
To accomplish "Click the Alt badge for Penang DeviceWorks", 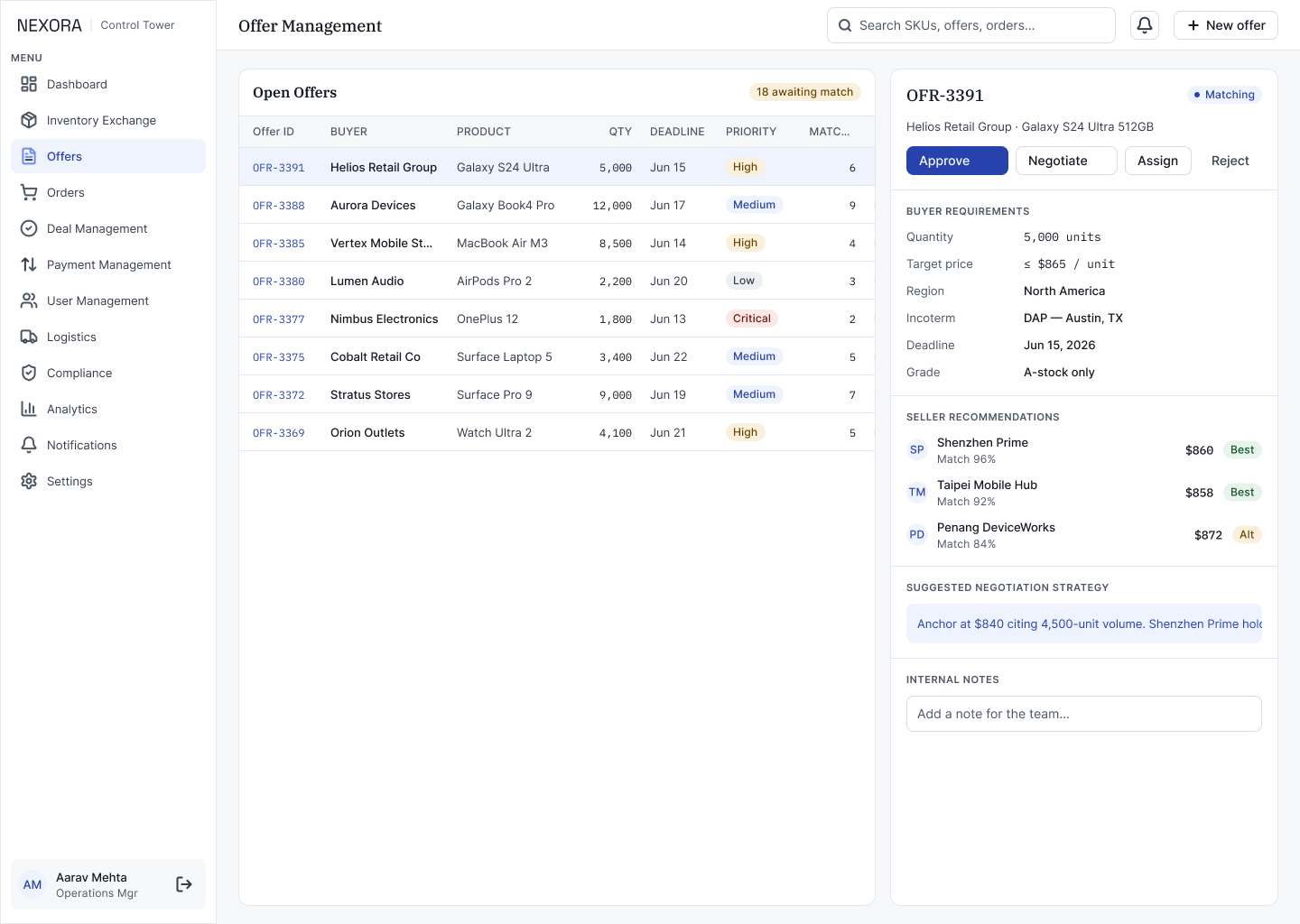I will click(1247, 534).
